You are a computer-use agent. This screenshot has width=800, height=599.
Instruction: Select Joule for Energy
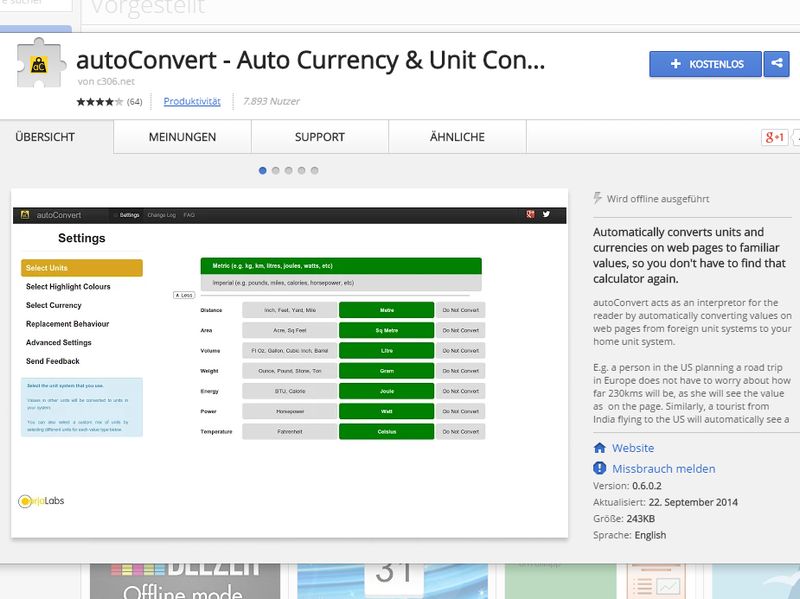coord(386,391)
